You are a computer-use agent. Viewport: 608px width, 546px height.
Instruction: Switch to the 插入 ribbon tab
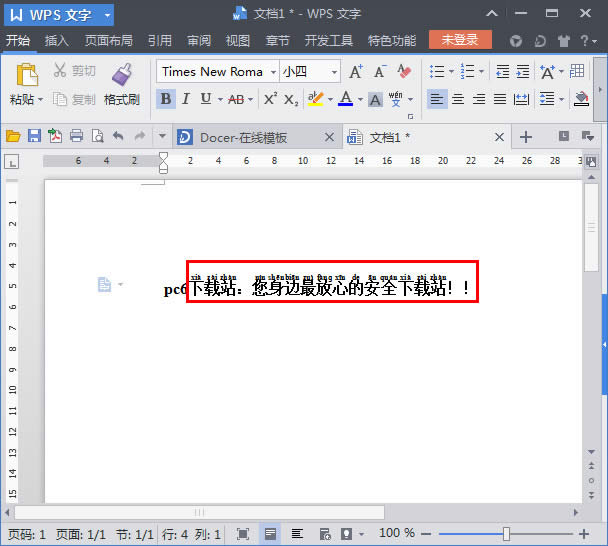point(56,41)
